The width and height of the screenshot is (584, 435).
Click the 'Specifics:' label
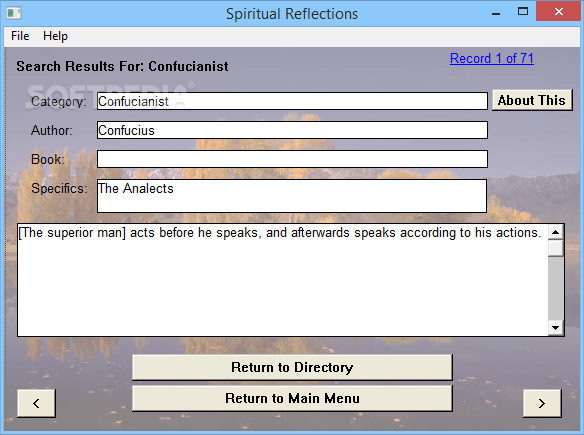(59, 188)
